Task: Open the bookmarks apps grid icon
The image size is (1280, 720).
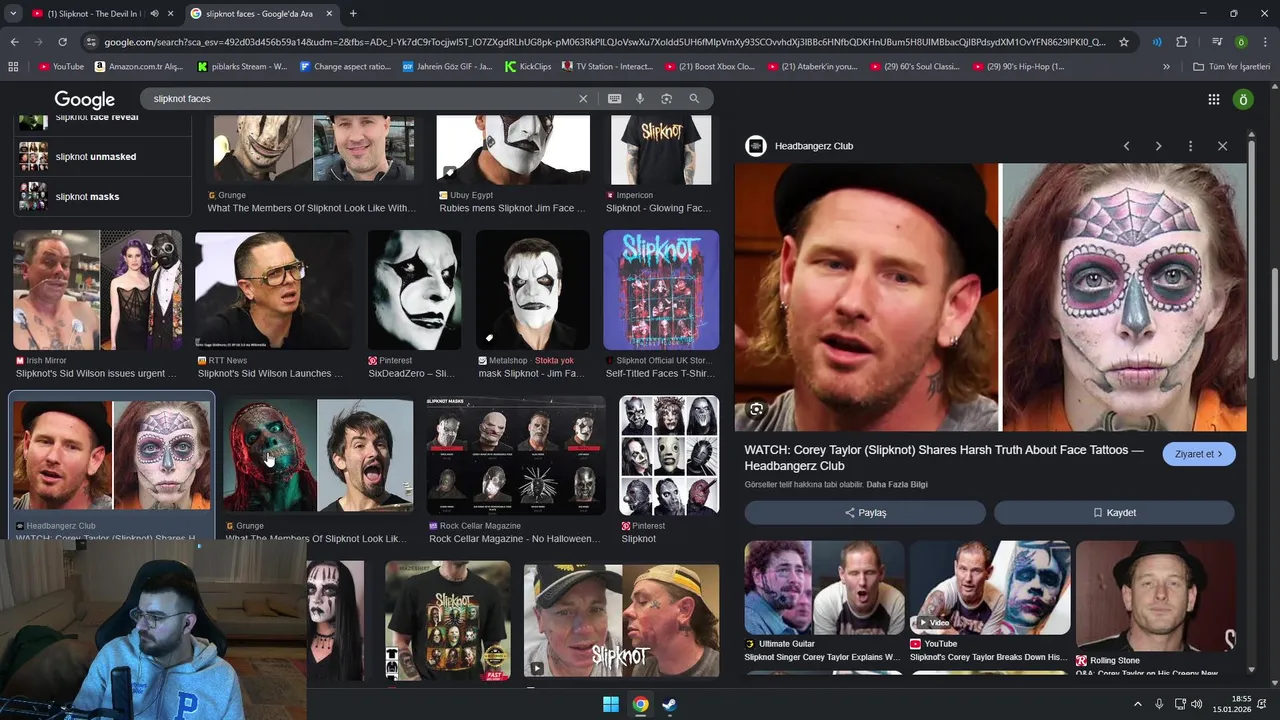Action: (x=13, y=67)
